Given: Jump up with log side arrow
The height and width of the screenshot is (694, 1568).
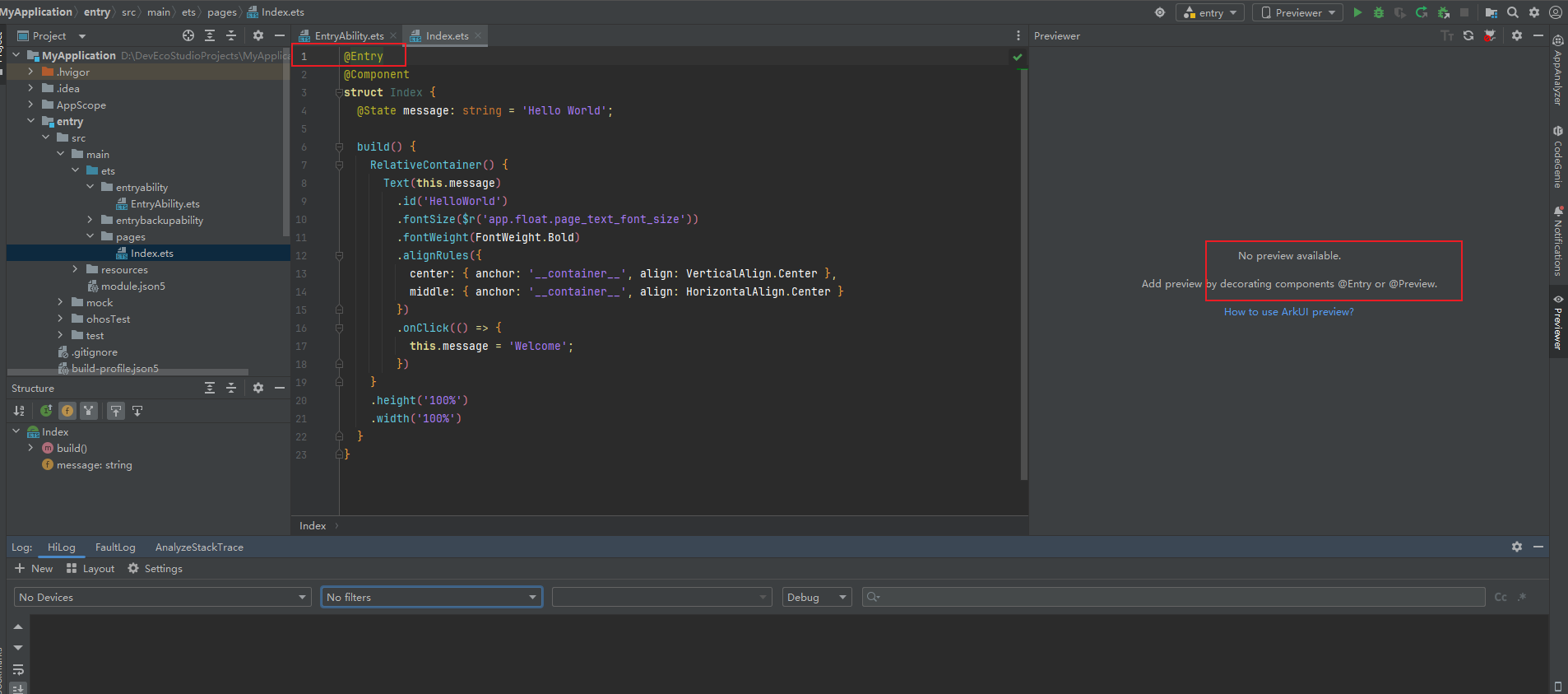Looking at the screenshot, I should (18, 627).
